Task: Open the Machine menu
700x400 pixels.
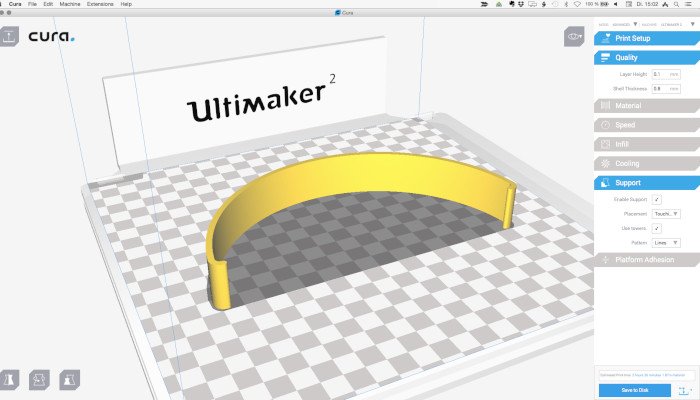Action: 70,4
